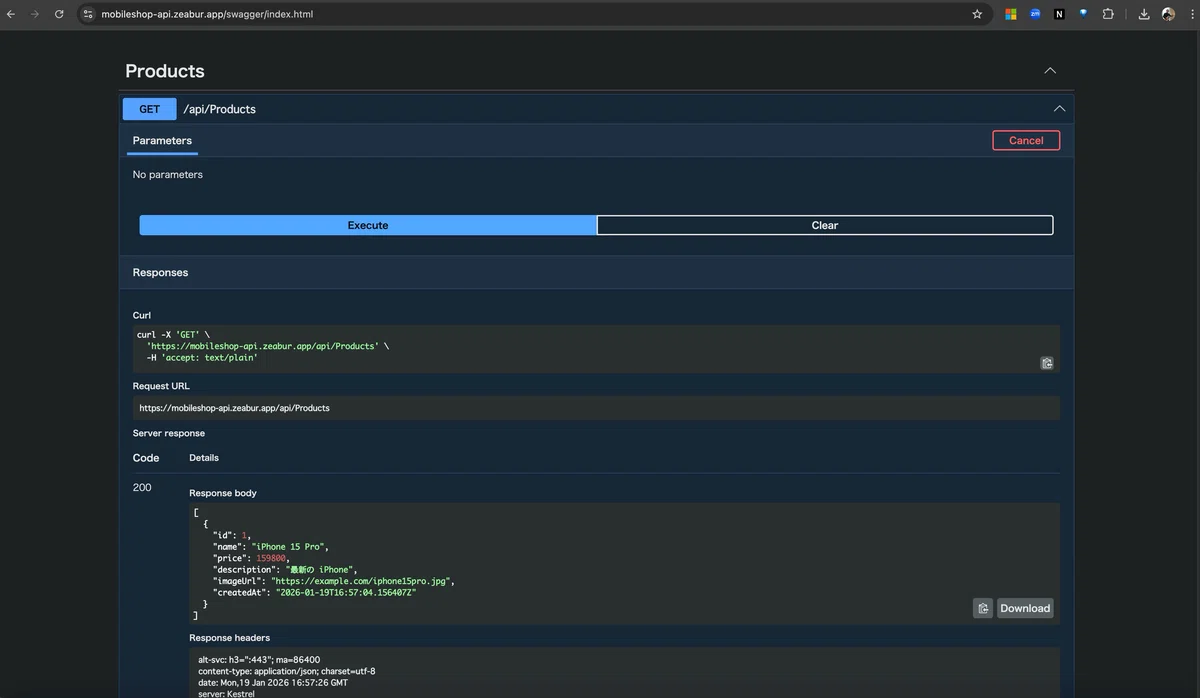Image resolution: width=1200 pixels, height=698 pixels.
Task: Cancel the try-it-out mode
Action: 1026,141
